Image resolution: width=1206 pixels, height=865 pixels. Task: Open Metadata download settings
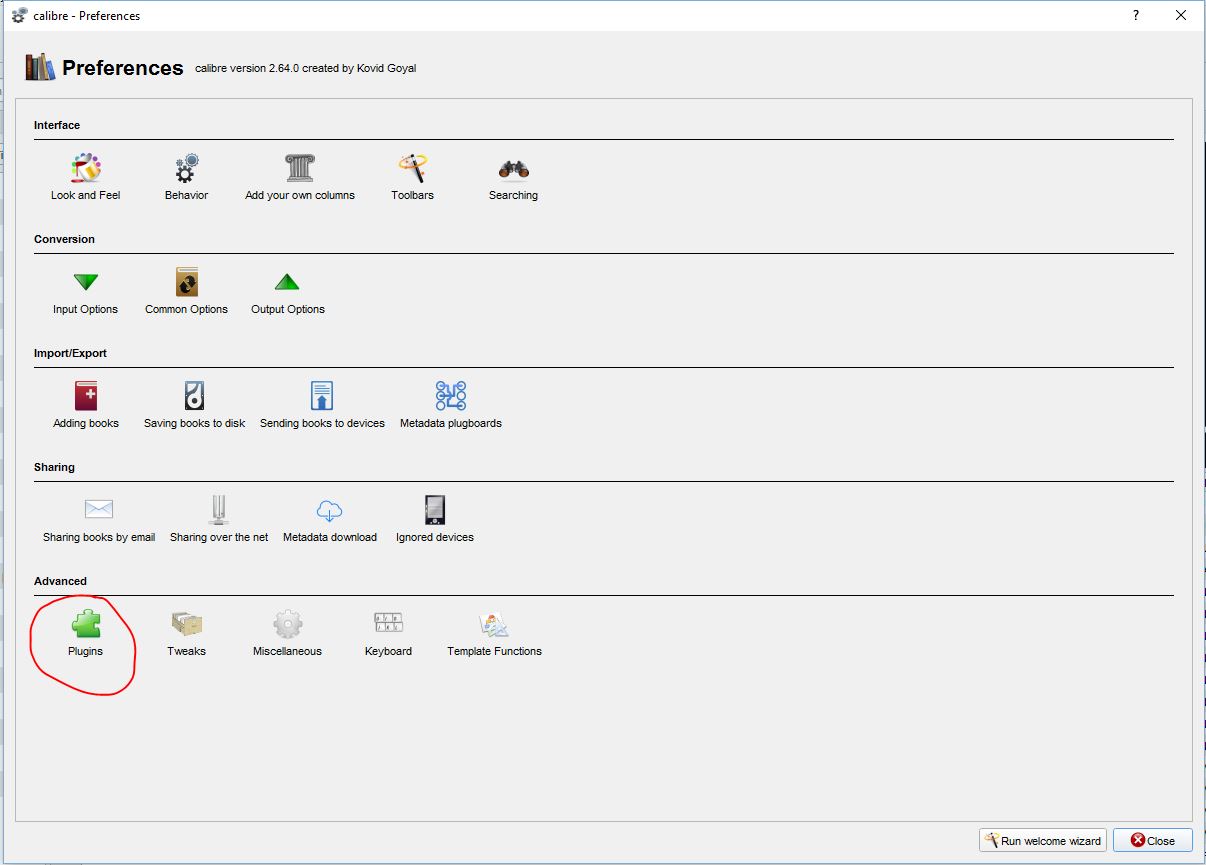pos(330,520)
